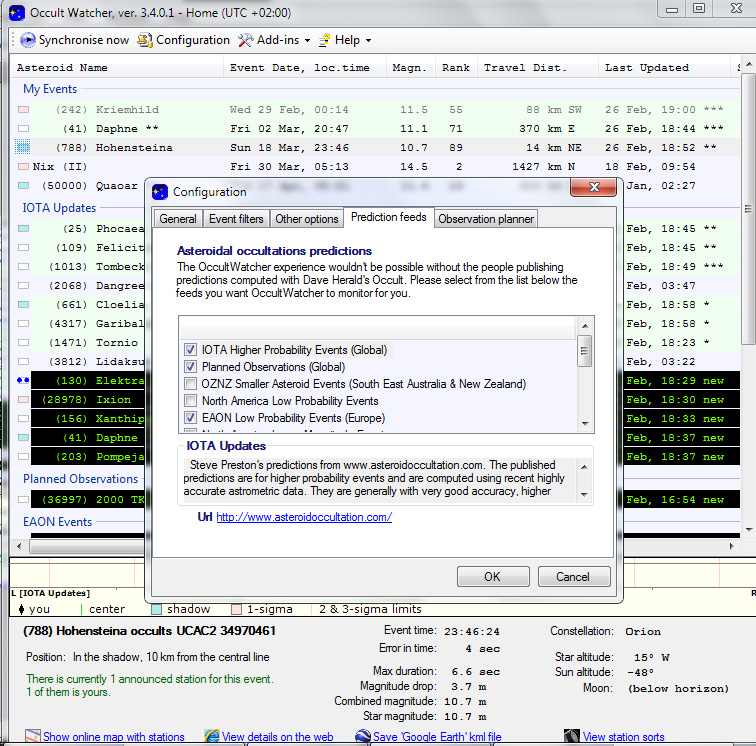The image size is (756, 746).
Task: Click the View station sorts link
Action: click(623, 737)
